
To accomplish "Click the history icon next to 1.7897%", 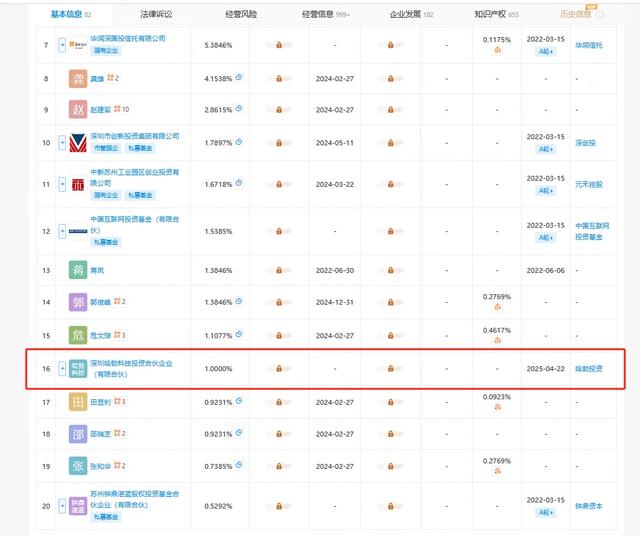I will point(239,142).
